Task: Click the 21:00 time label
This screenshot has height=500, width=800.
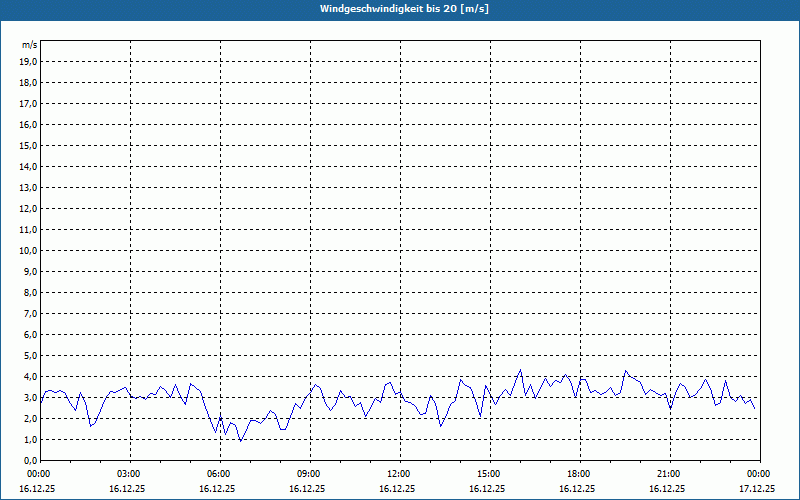Action: (x=669, y=473)
